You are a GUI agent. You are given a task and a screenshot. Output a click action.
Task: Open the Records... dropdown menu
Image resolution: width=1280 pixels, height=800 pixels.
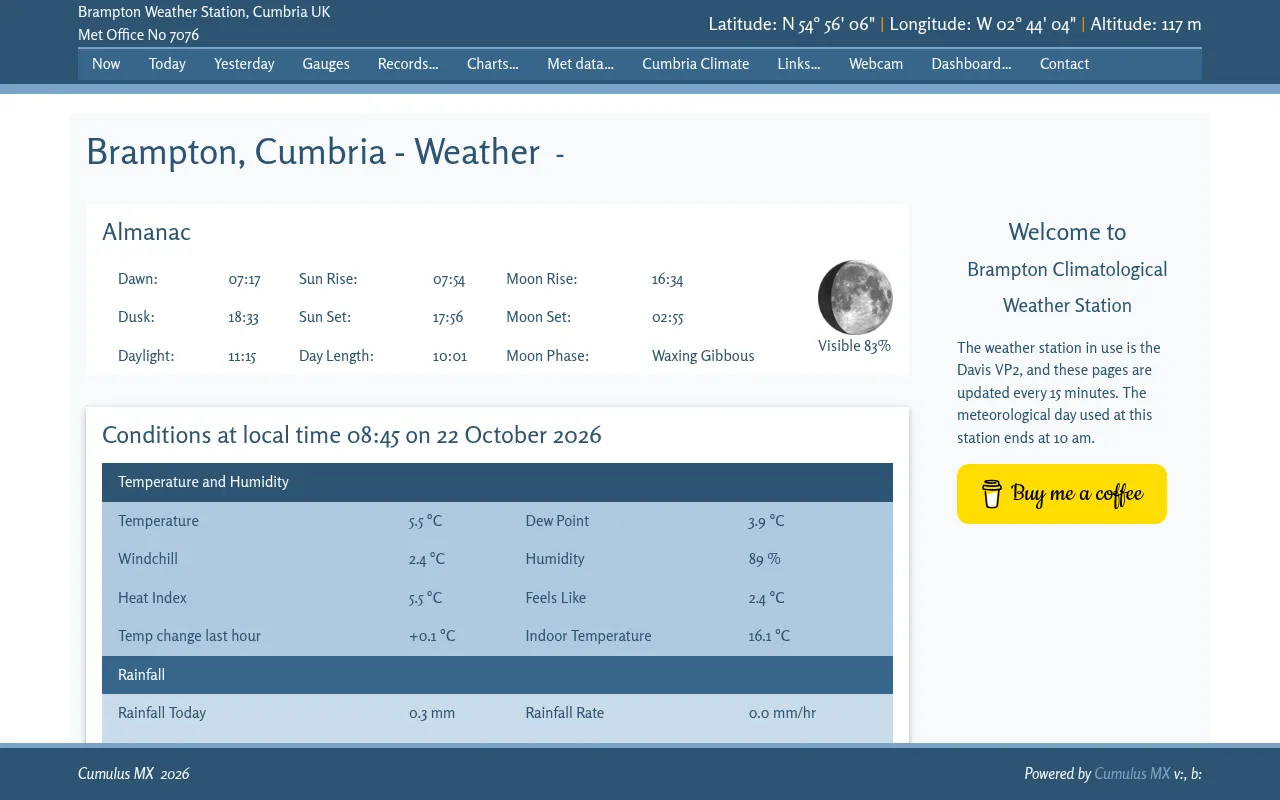click(408, 64)
